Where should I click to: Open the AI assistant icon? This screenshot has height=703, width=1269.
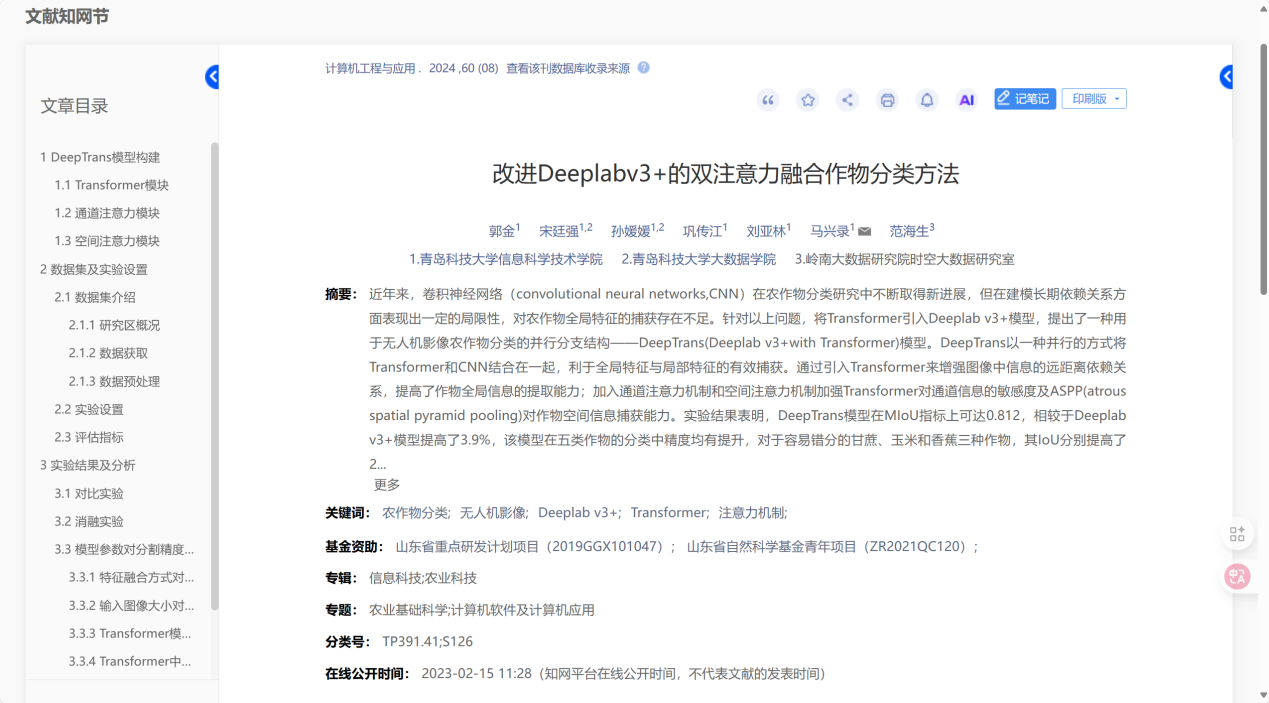[966, 100]
